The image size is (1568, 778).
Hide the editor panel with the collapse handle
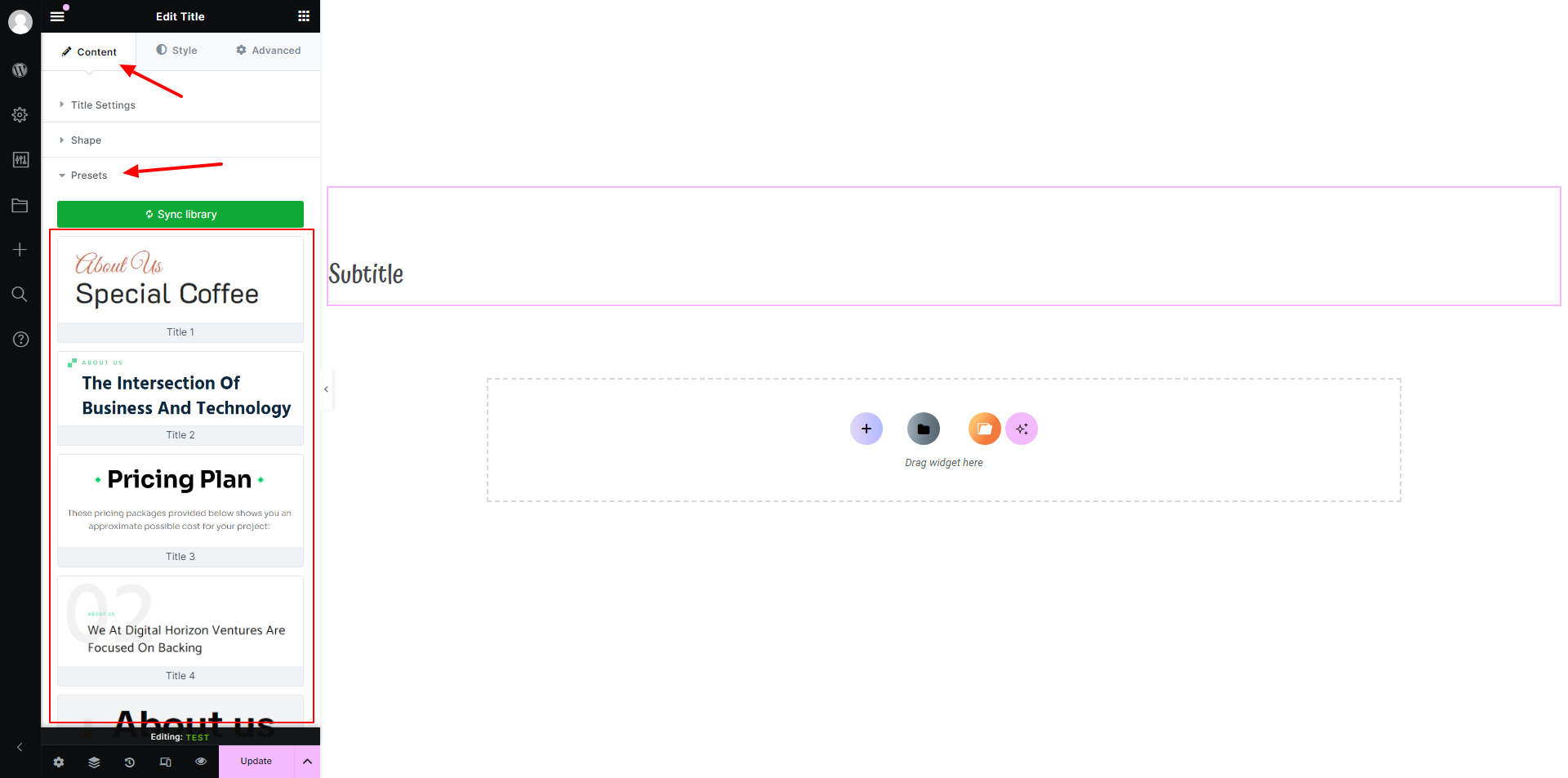(326, 389)
